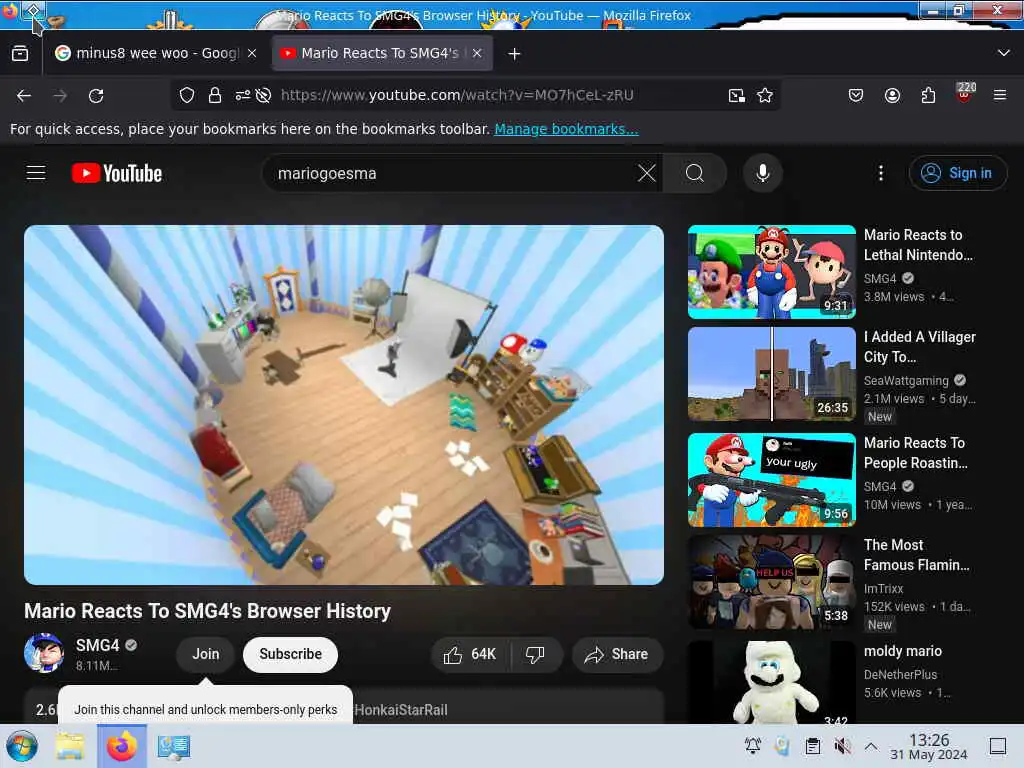The image size is (1024, 768).
Task: Reload the current page
Action: tap(96, 96)
